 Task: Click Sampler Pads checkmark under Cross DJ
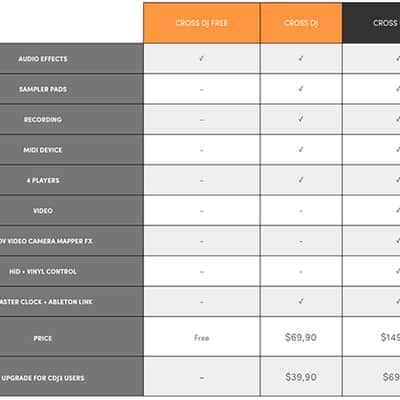pyautogui.click(x=301, y=89)
